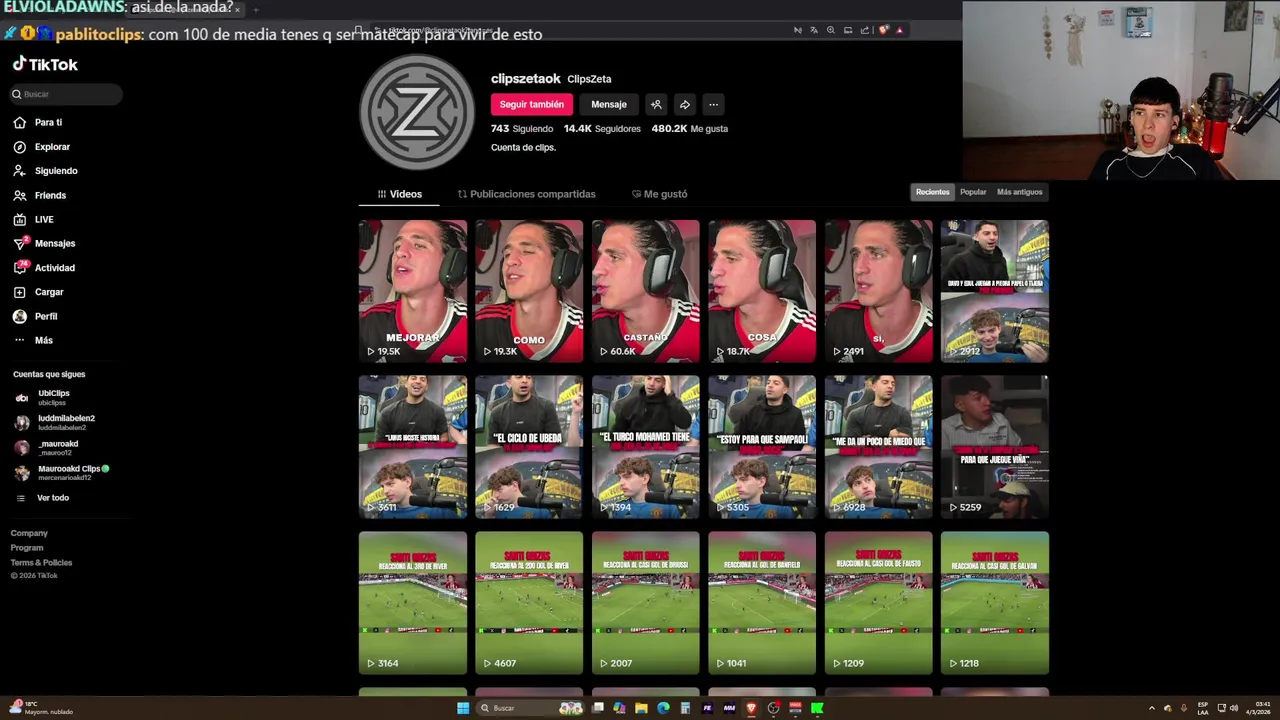Open the football video with 4607 views

pos(529,603)
